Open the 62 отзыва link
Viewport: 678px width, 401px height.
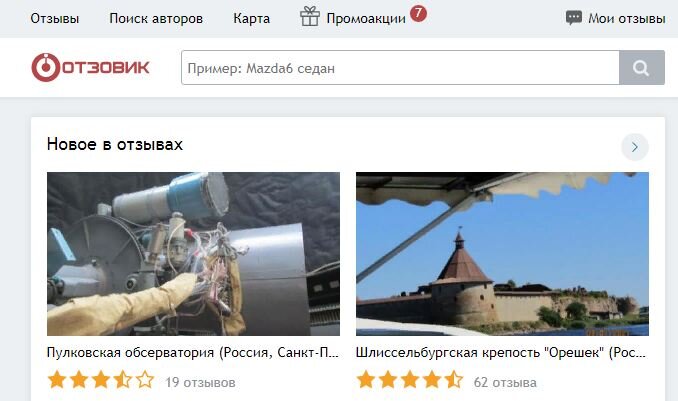click(505, 382)
